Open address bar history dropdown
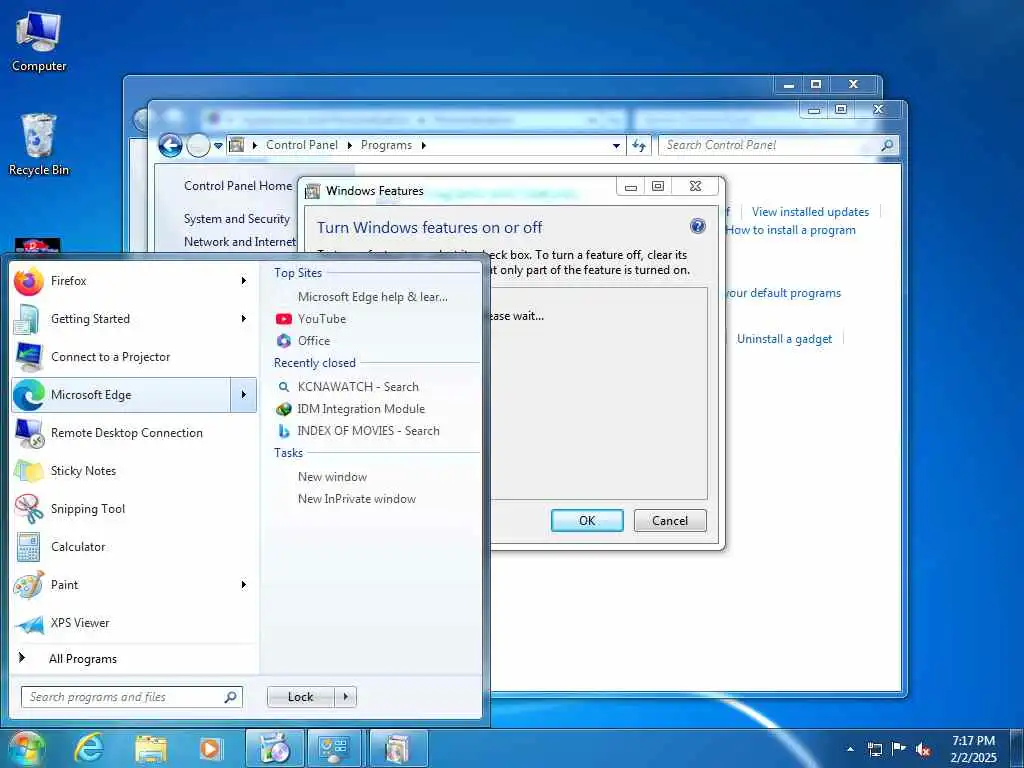Image resolution: width=1024 pixels, height=768 pixels. point(616,146)
